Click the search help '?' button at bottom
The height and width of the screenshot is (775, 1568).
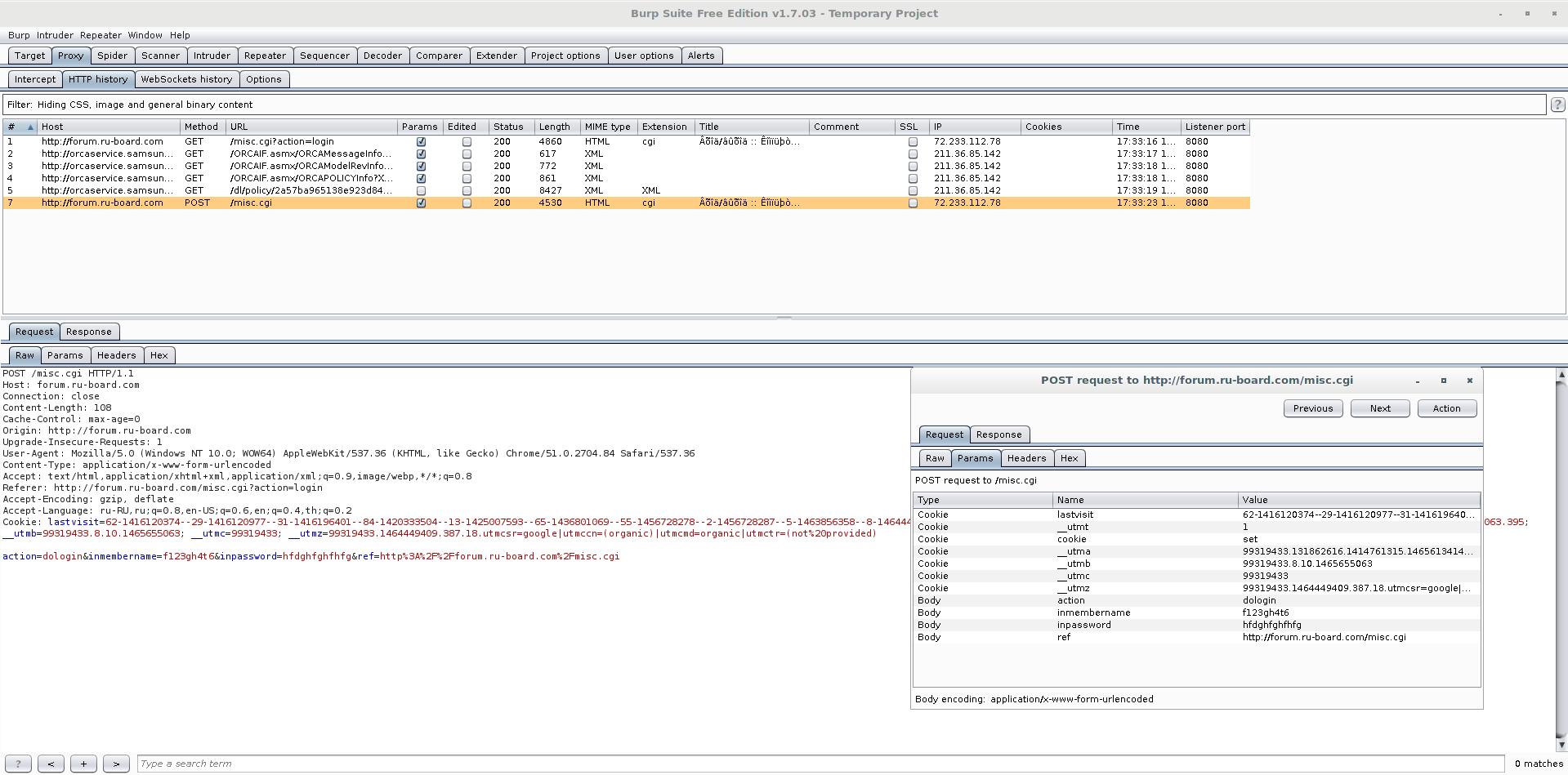pos(18,764)
